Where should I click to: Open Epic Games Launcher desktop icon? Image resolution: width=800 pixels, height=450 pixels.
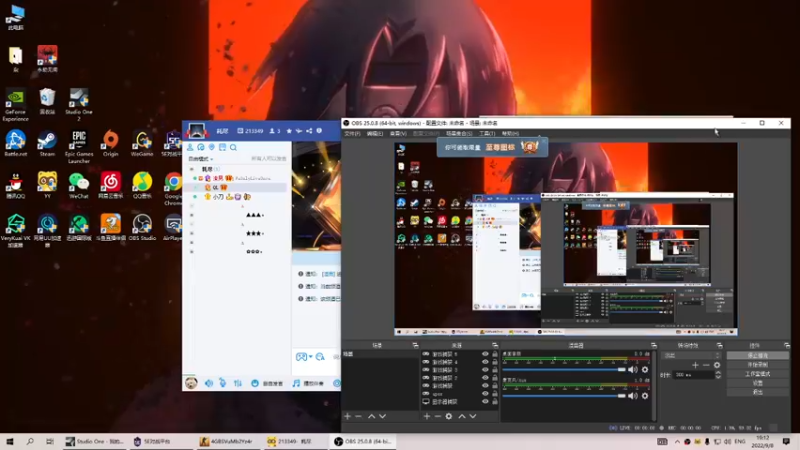[x=79, y=147]
